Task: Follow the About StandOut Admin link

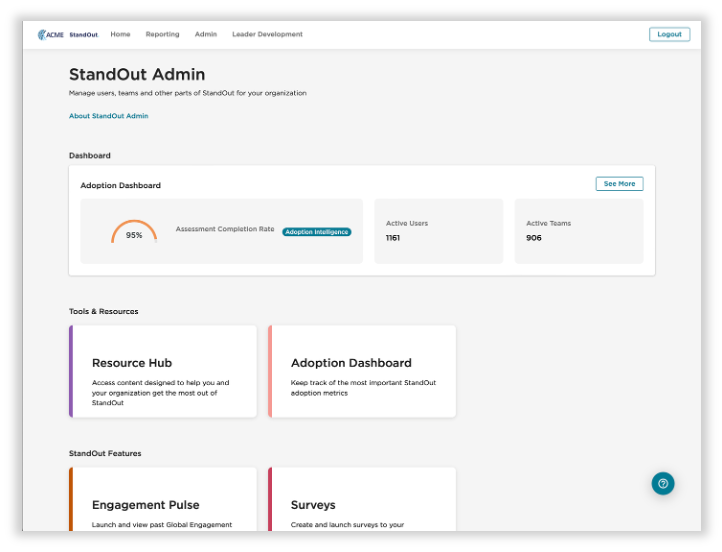Action: [x=108, y=116]
